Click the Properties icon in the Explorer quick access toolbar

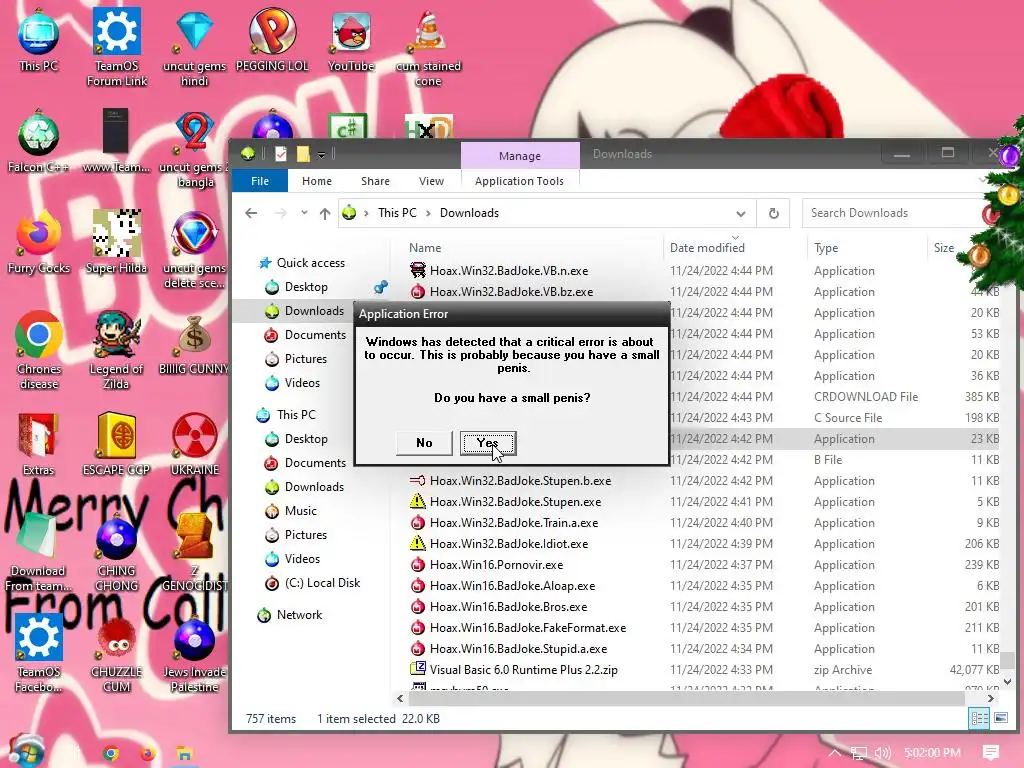tap(281, 154)
